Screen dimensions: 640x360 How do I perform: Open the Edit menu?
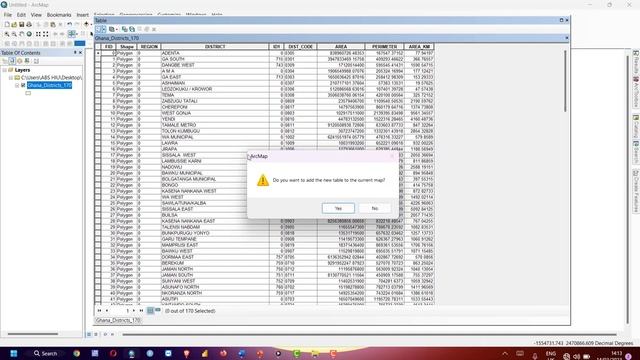pyautogui.click(x=21, y=15)
